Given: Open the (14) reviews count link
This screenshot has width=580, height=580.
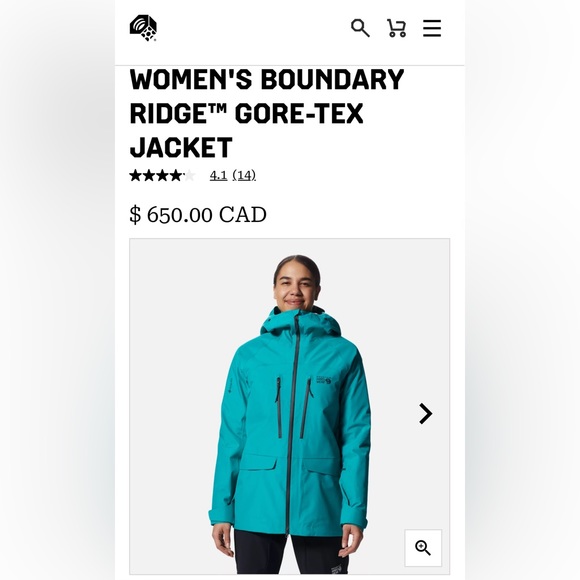Looking at the screenshot, I should (244, 175).
